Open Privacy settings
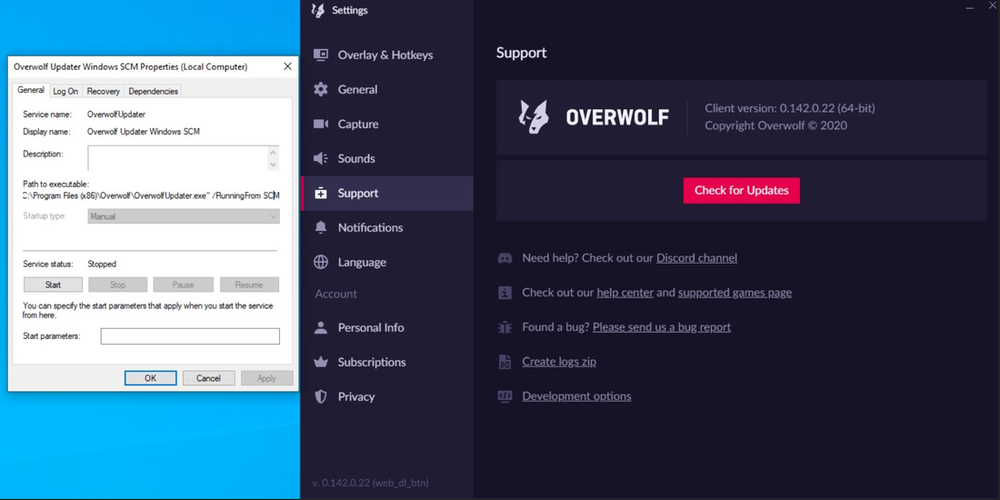 (x=386, y=396)
